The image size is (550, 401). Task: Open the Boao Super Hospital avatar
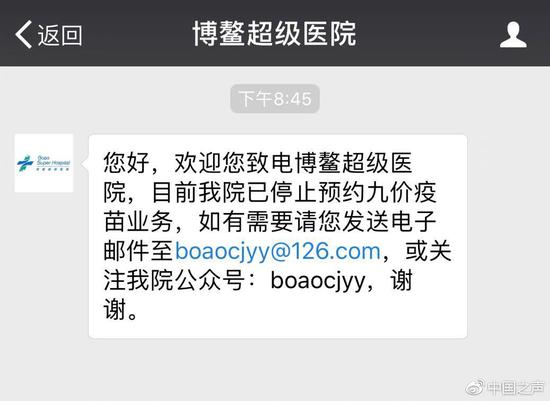coord(44,163)
